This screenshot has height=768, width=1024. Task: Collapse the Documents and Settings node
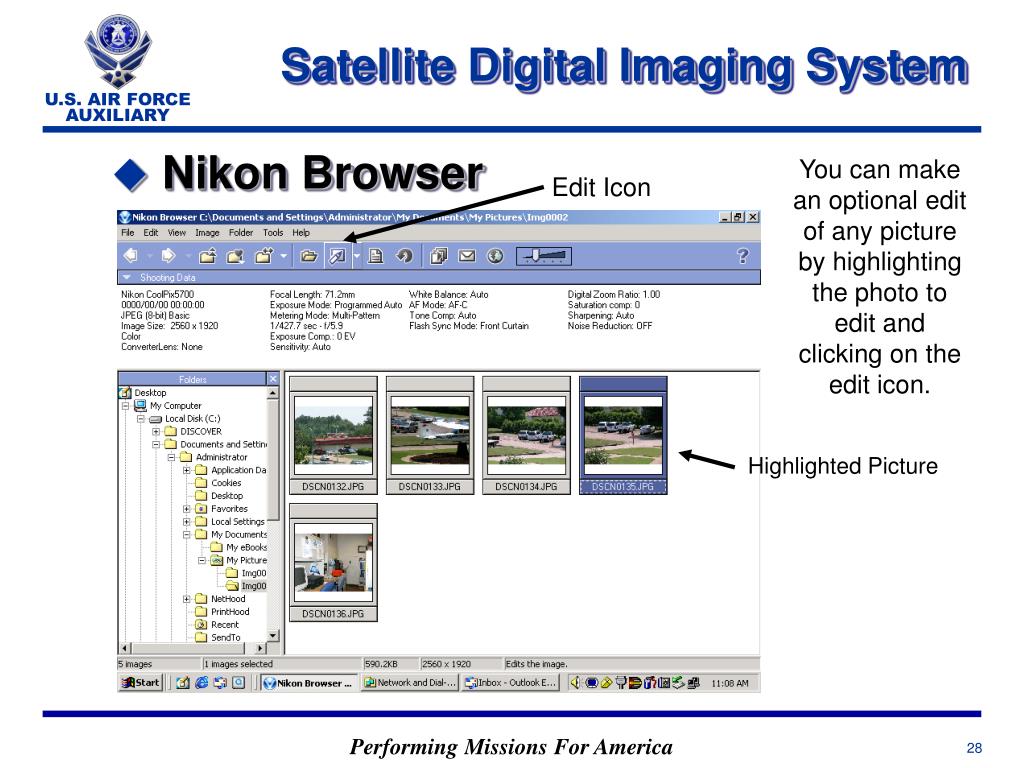coord(156,445)
